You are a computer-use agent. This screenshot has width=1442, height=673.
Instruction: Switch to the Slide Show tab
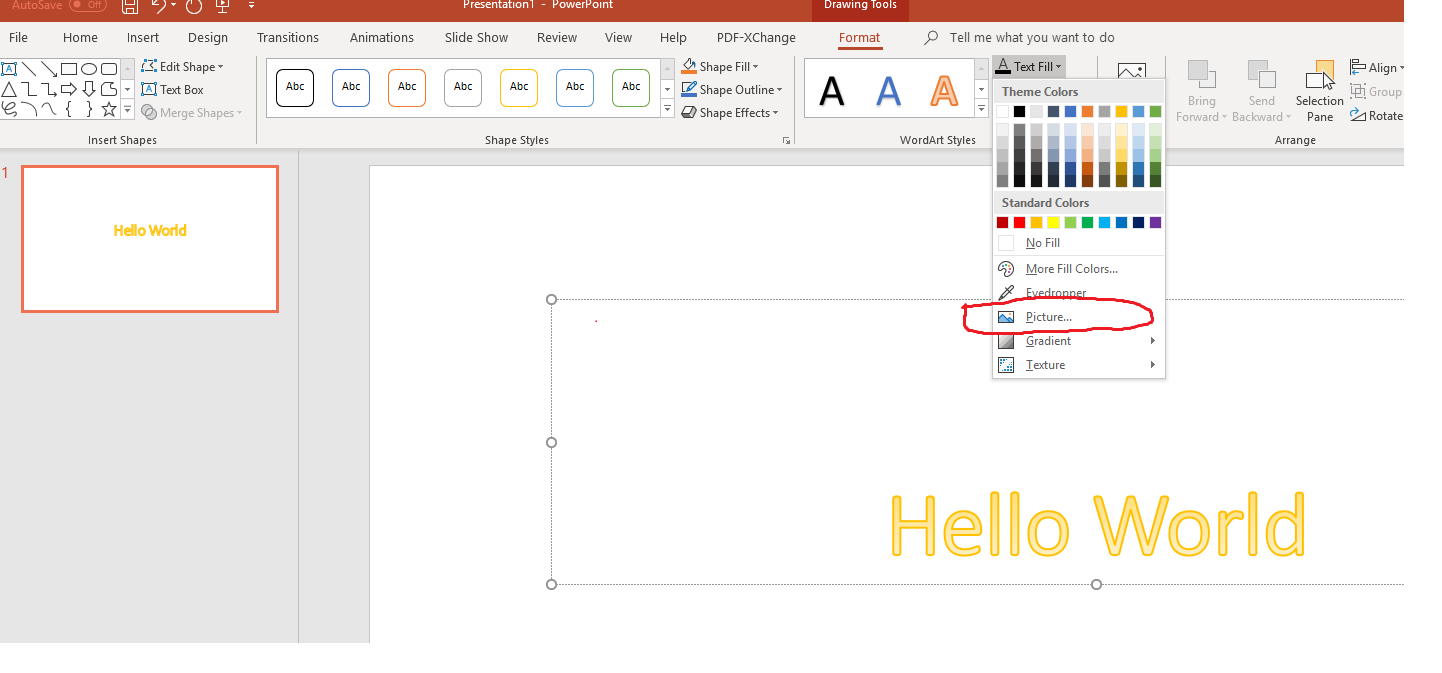click(477, 38)
